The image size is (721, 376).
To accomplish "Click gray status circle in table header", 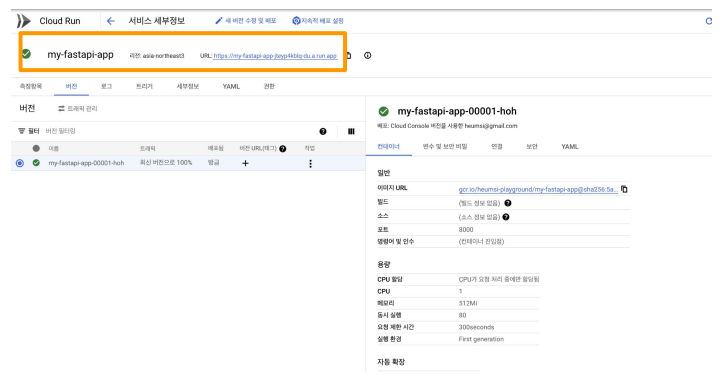I will (36, 148).
